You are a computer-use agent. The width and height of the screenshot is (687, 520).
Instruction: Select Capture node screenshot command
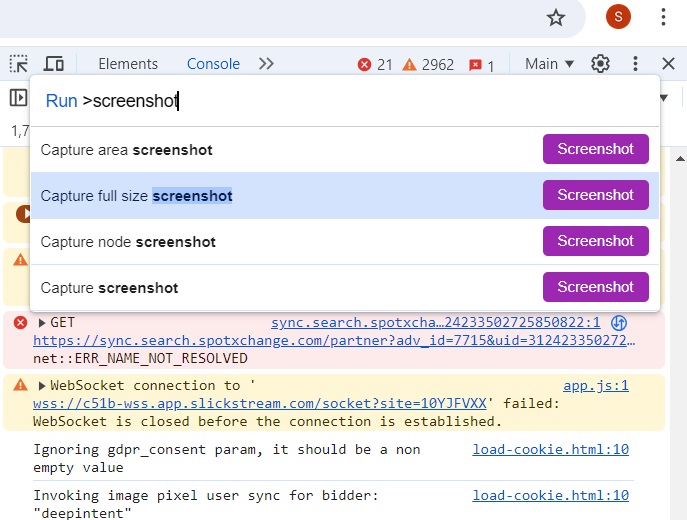(x=344, y=241)
